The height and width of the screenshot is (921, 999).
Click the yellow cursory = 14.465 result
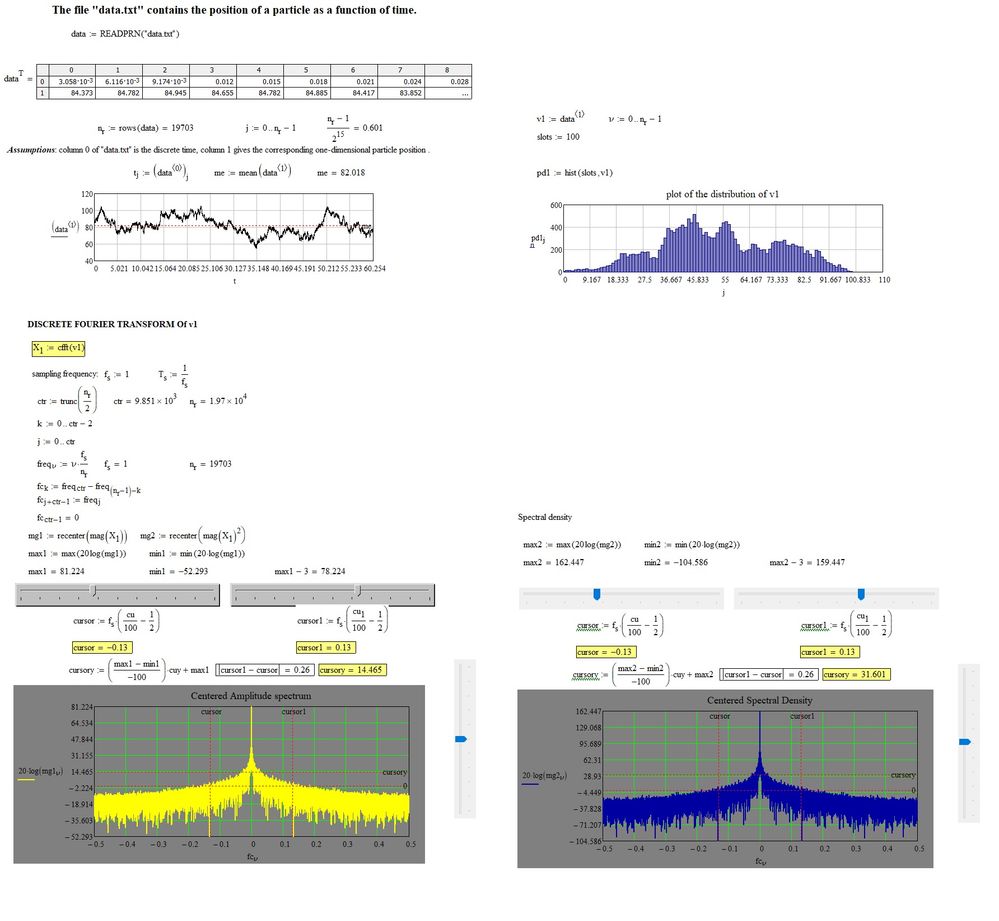click(352, 670)
